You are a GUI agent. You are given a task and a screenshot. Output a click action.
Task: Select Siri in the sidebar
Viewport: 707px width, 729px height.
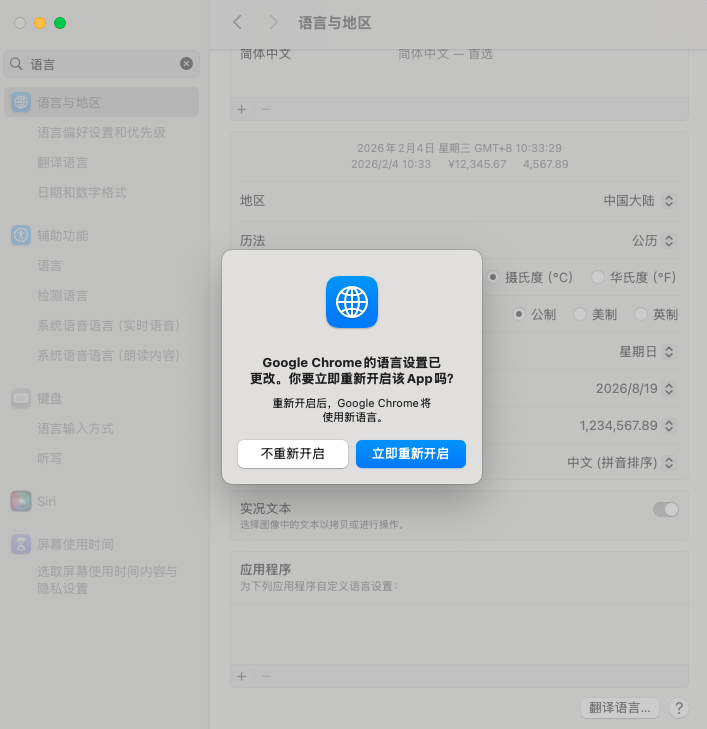[46, 501]
